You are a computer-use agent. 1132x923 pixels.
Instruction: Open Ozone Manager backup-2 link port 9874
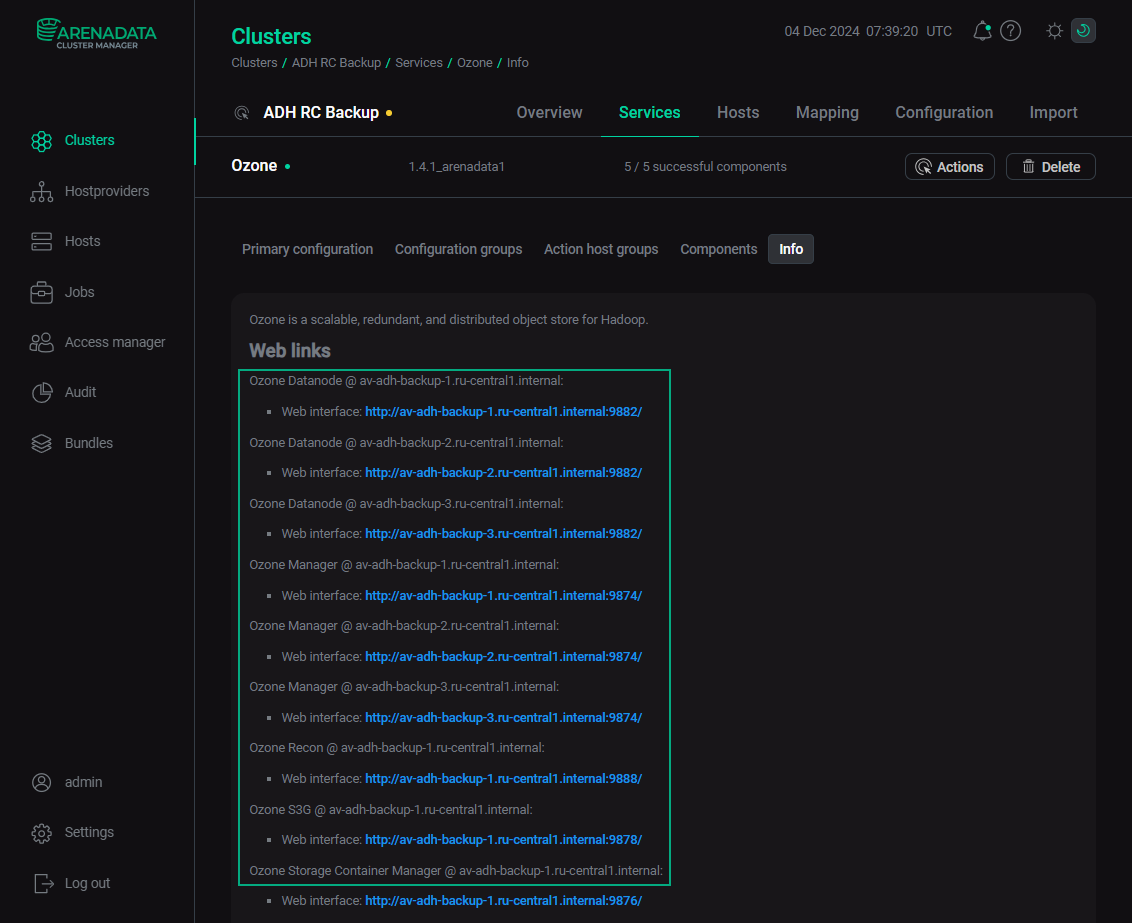point(503,657)
